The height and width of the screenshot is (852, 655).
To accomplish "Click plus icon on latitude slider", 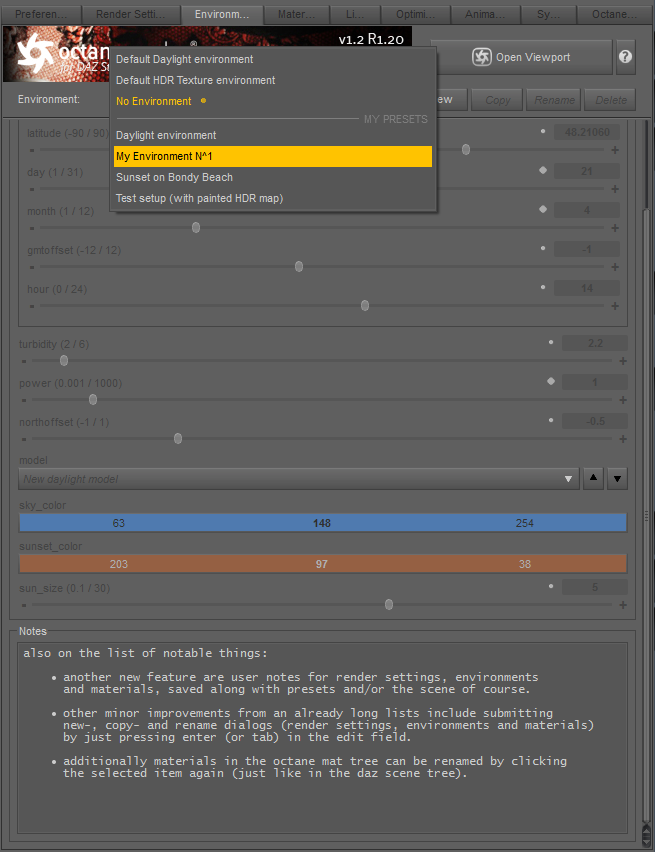I will [x=615, y=150].
